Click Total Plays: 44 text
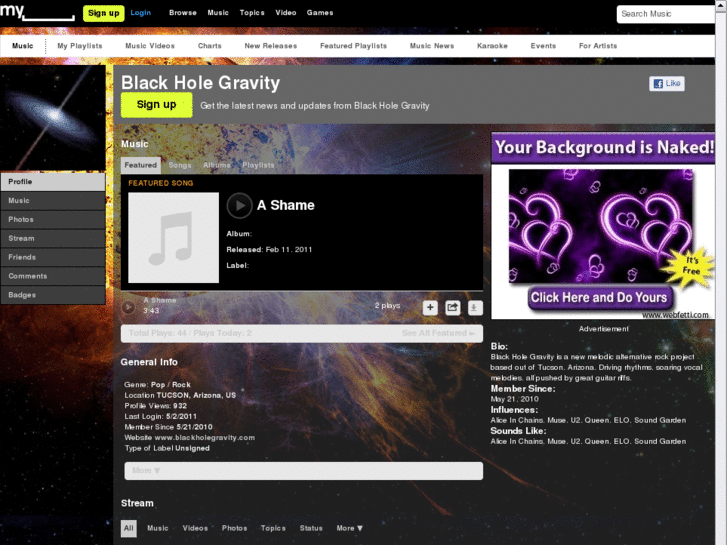The height and width of the screenshot is (545, 727). pyautogui.click(x=158, y=333)
